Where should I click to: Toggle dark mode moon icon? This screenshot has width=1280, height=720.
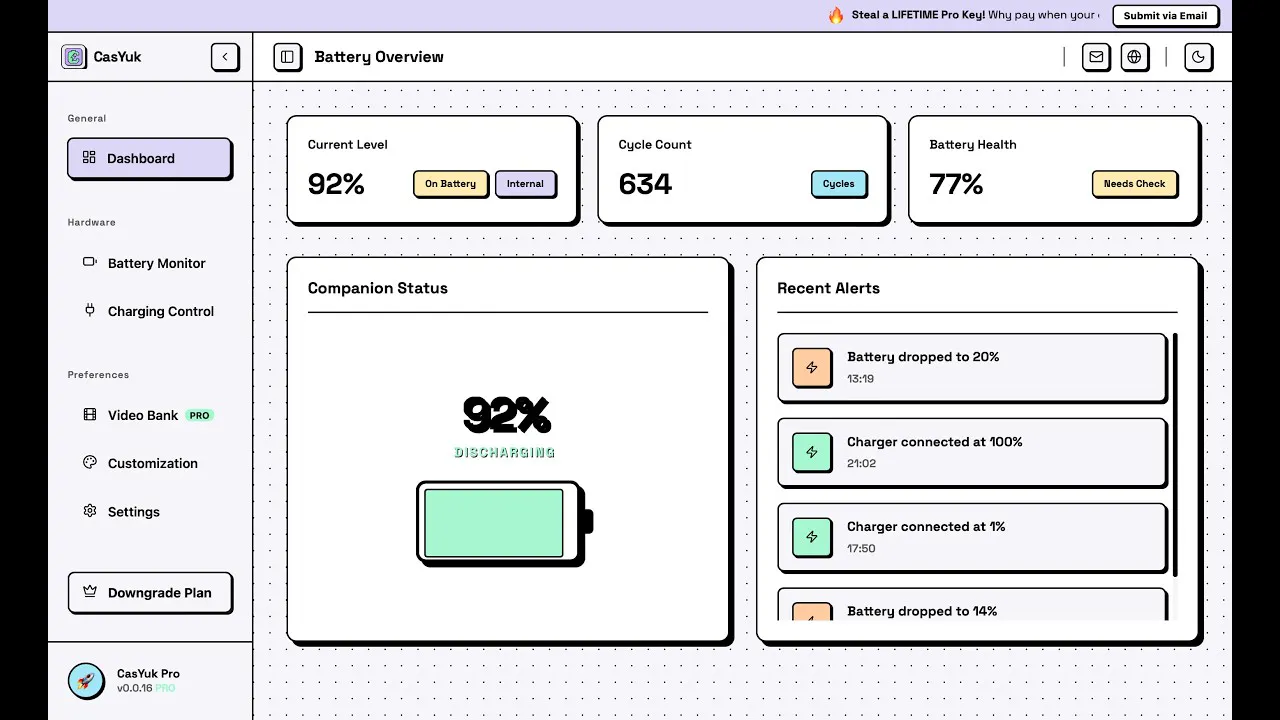1198,57
